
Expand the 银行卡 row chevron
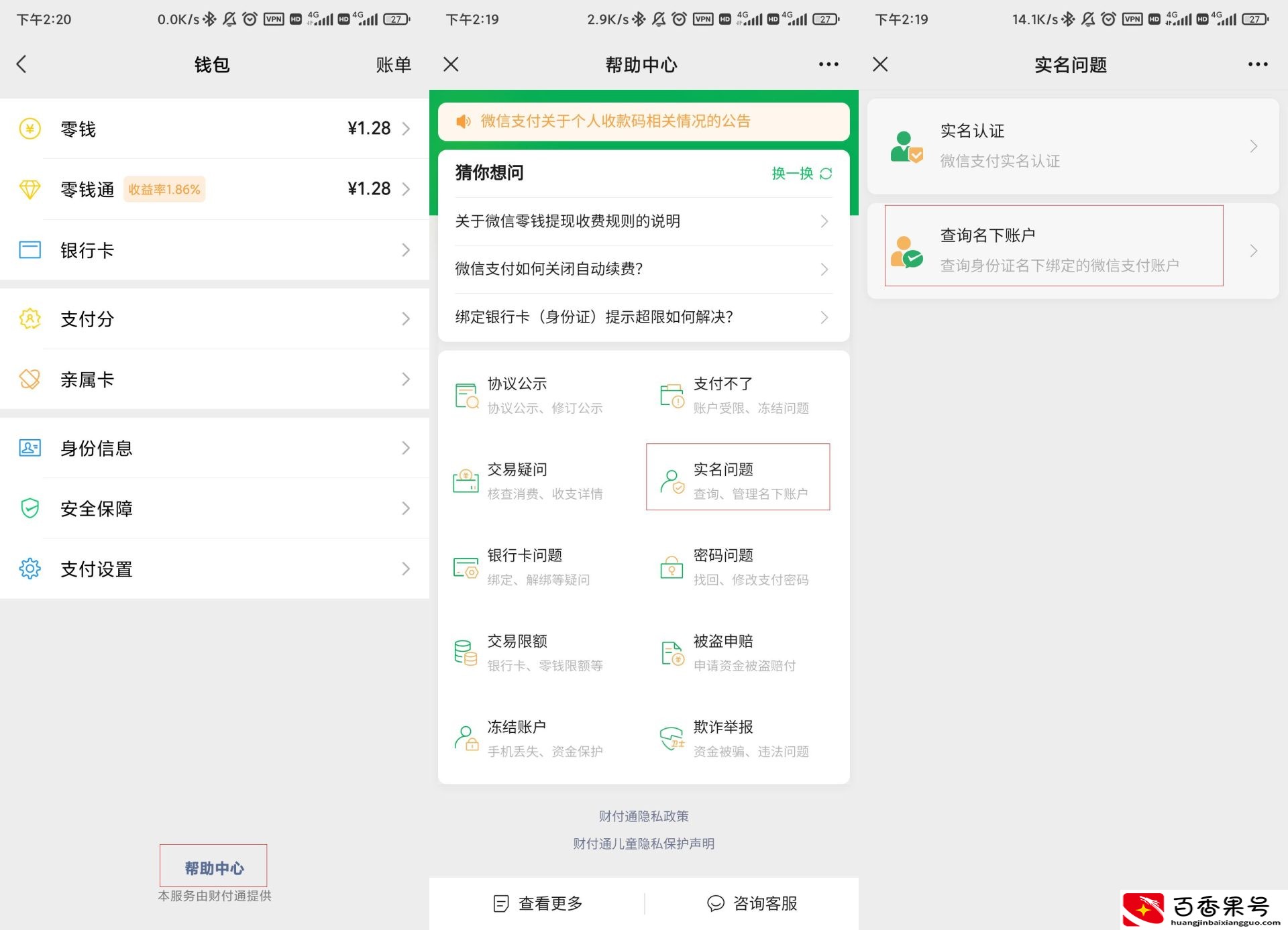[x=406, y=250]
